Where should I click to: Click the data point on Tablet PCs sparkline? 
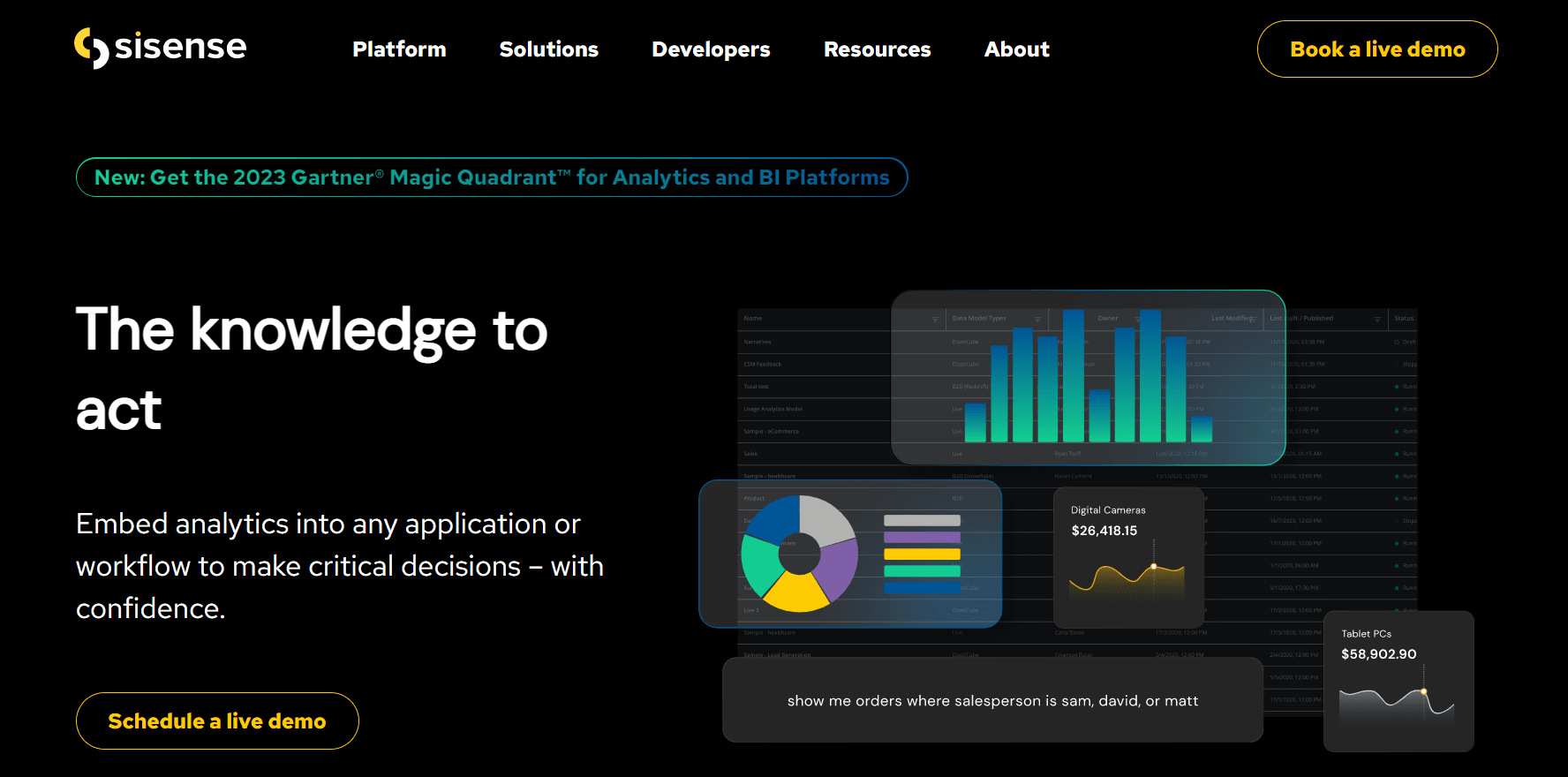(x=1423, y=691)
